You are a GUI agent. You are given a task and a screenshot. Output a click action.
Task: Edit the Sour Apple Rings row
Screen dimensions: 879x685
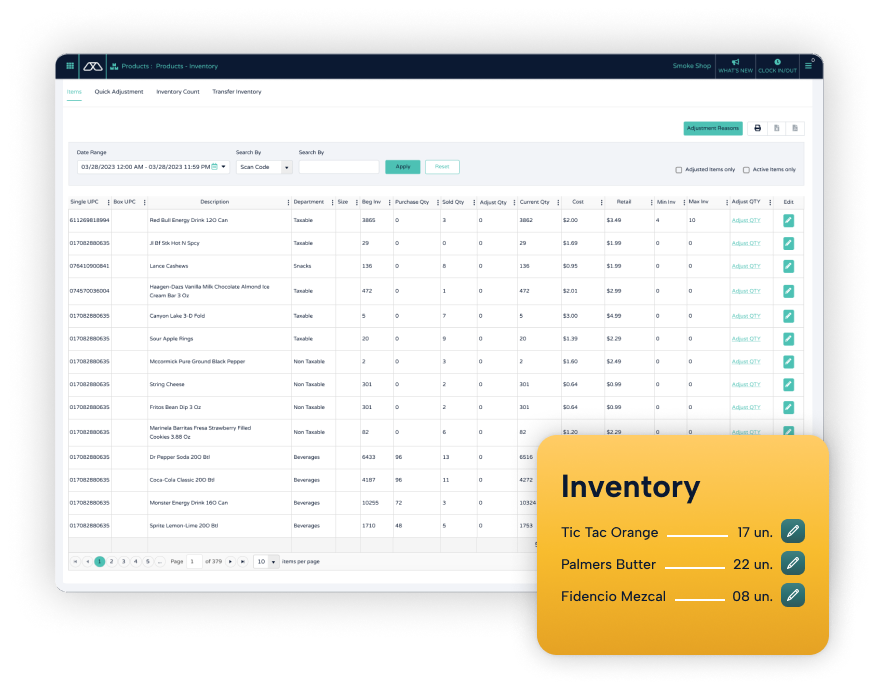pos(788,339)
